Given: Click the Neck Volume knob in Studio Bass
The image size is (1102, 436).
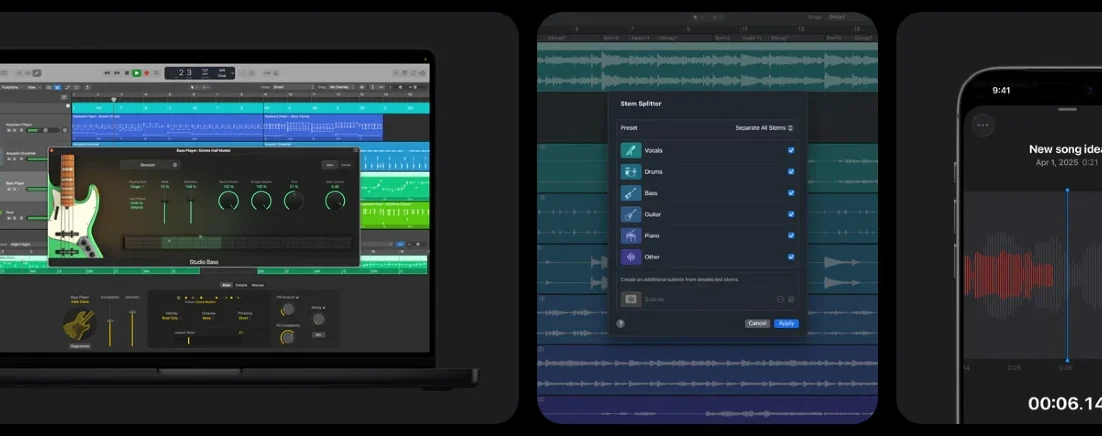Looking at the screenshot, I should click(x=228, y=200).
